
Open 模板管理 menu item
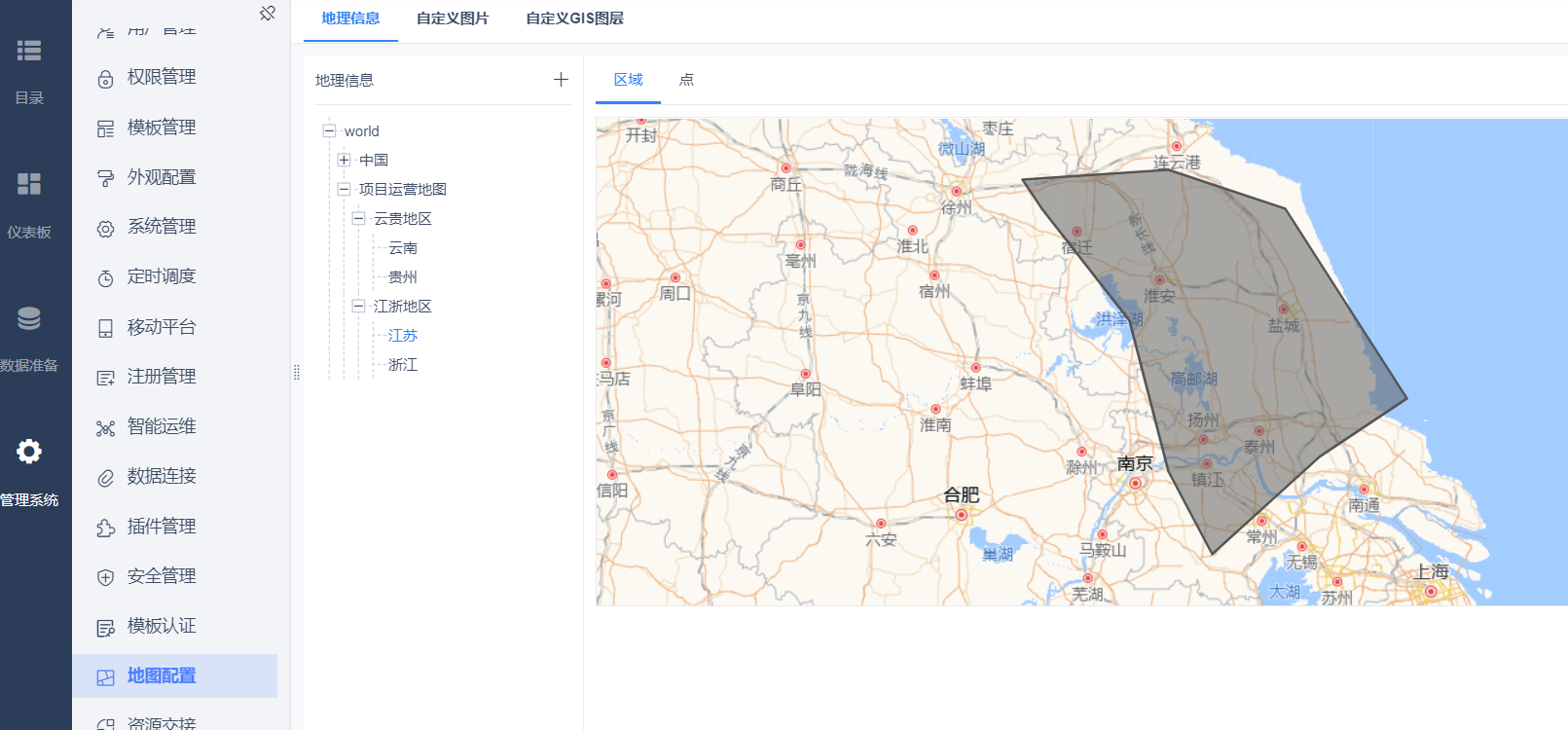[x=175, y=127]
